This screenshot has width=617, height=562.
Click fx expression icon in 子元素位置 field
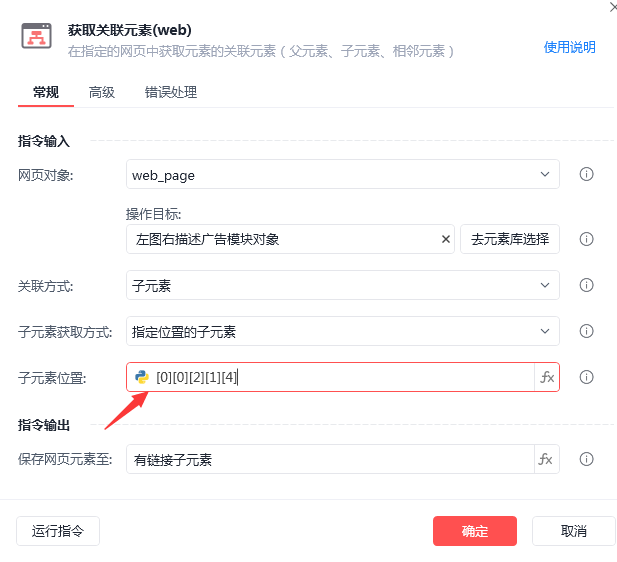tap(547, 377)
